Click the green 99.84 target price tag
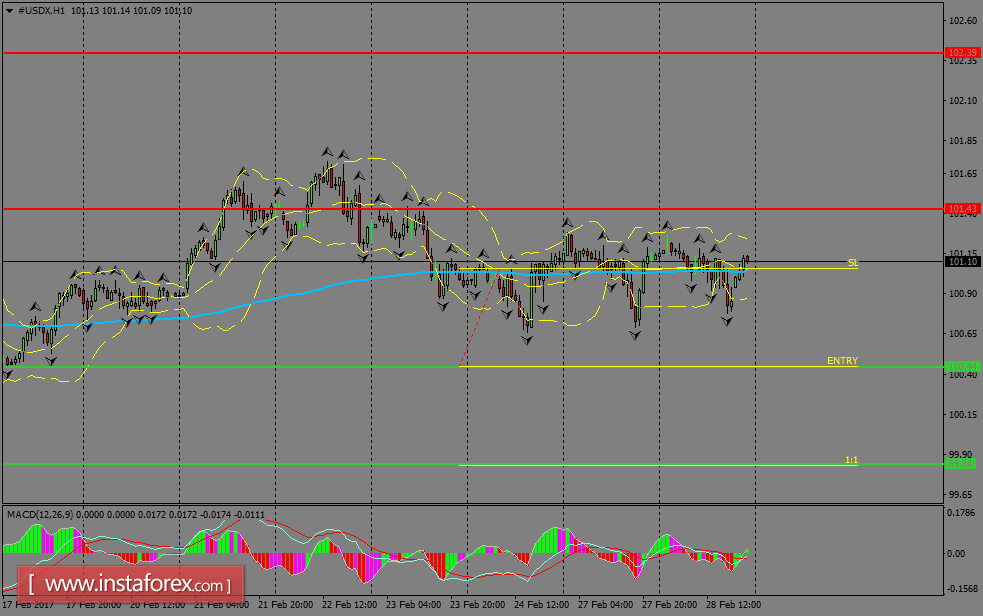 click(958, 465)
